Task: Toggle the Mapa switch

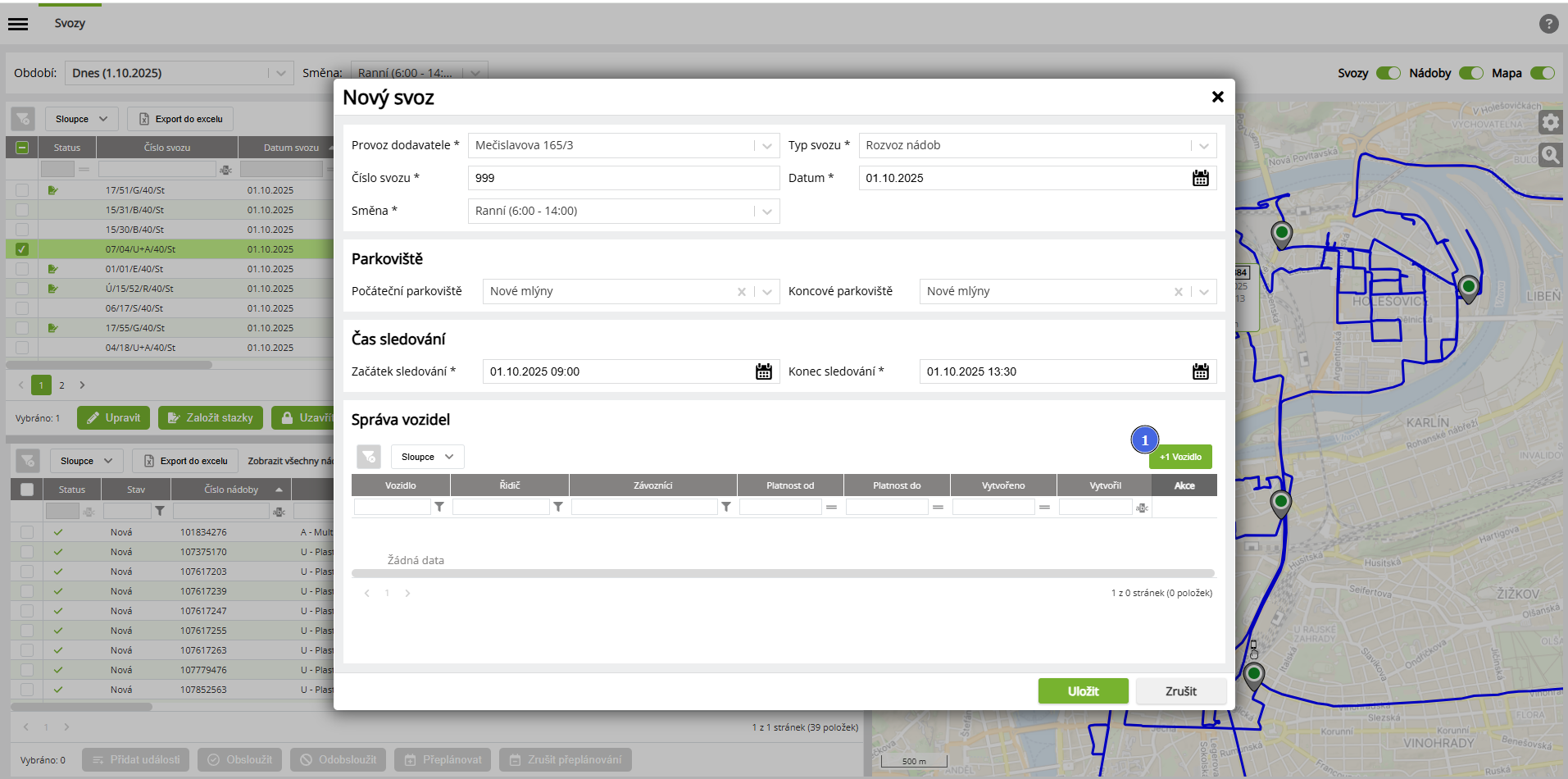Action: [1543, 73]
